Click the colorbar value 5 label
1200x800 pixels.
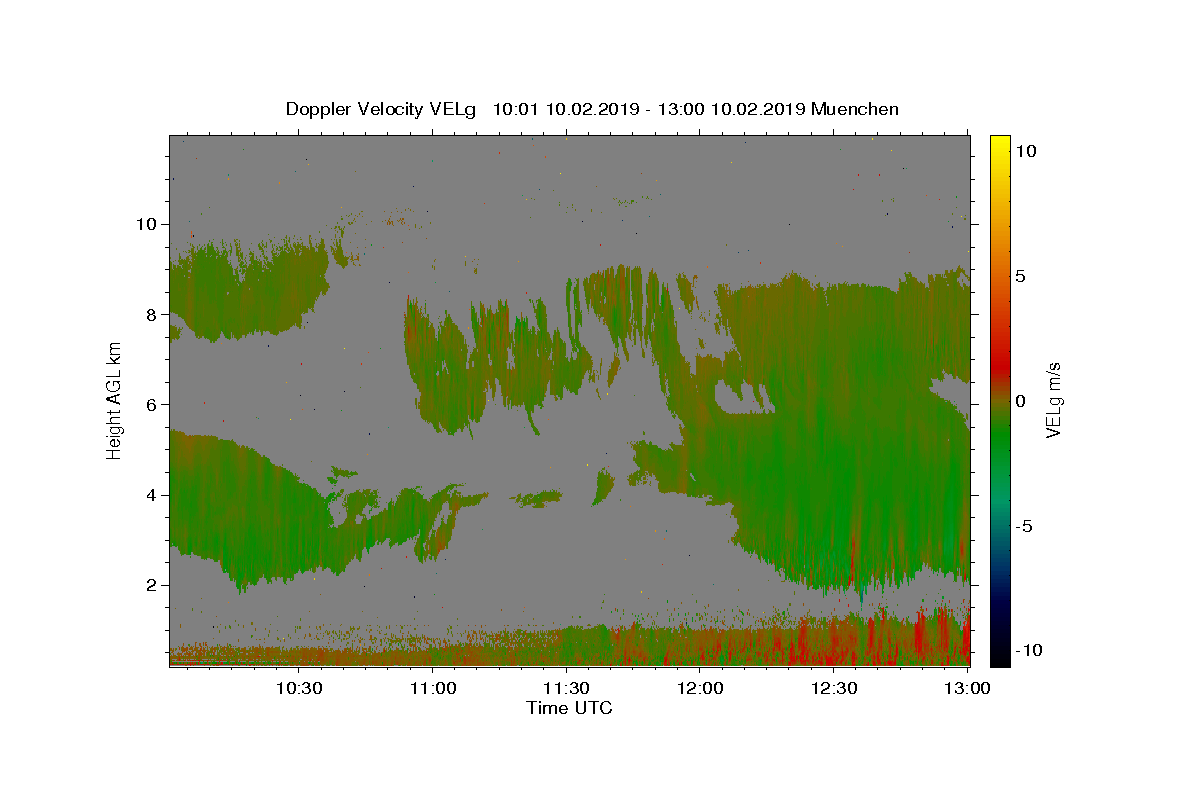(x=1020, y=276)
